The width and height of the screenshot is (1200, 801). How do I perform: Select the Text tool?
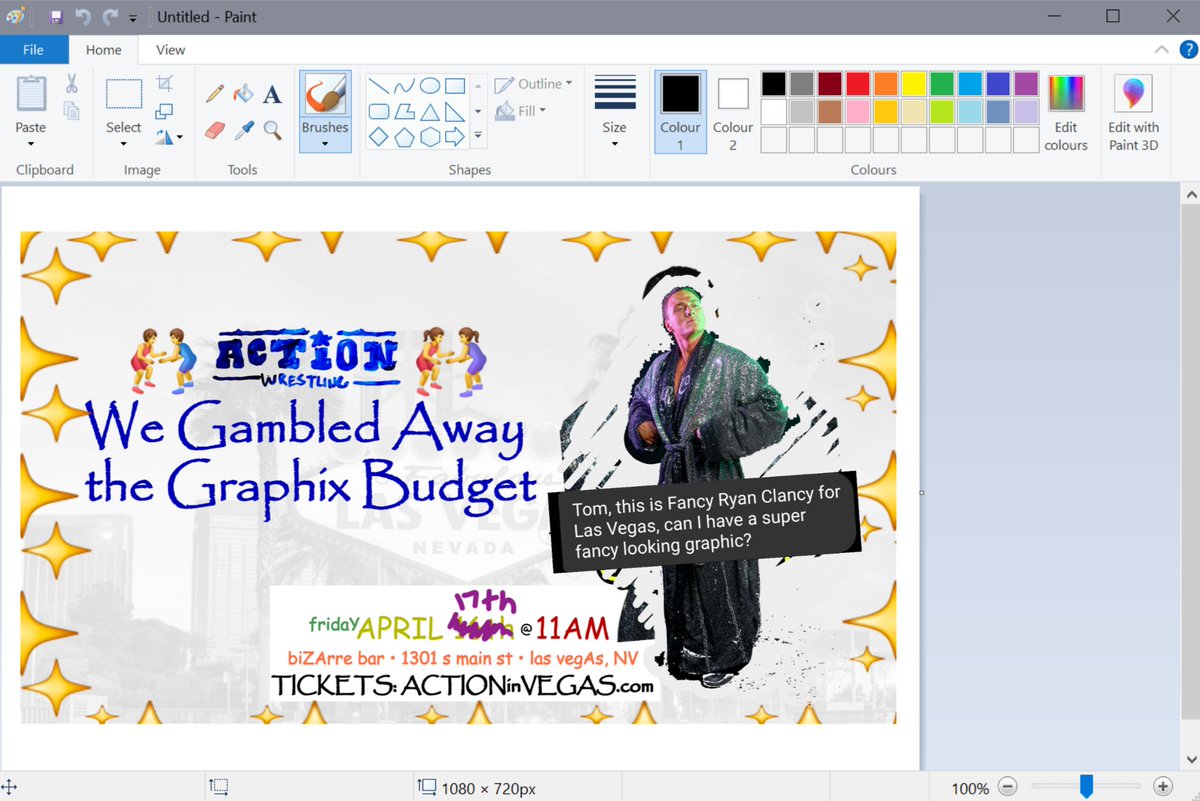coord(272,94)
